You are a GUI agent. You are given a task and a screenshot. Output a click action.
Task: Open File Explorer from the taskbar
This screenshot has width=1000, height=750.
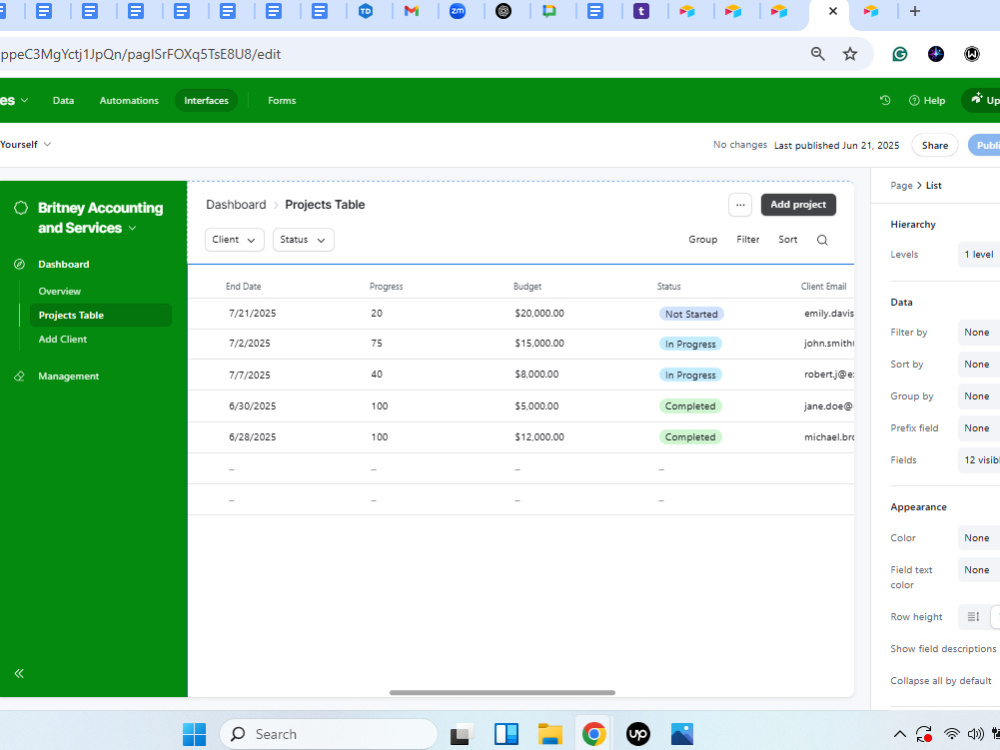point(549,734)
